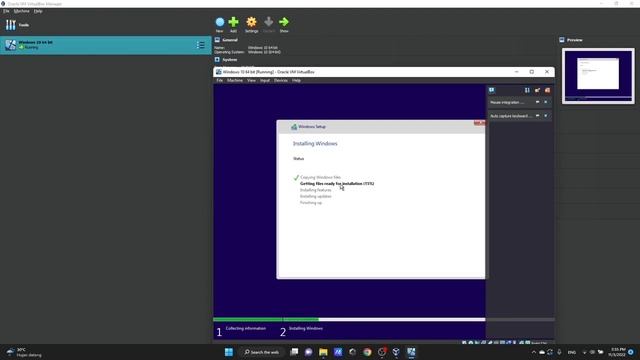This screenshot has width=640, height=360.
Task: Open the Windows Start button on taskbar
Action: [229, 352]
